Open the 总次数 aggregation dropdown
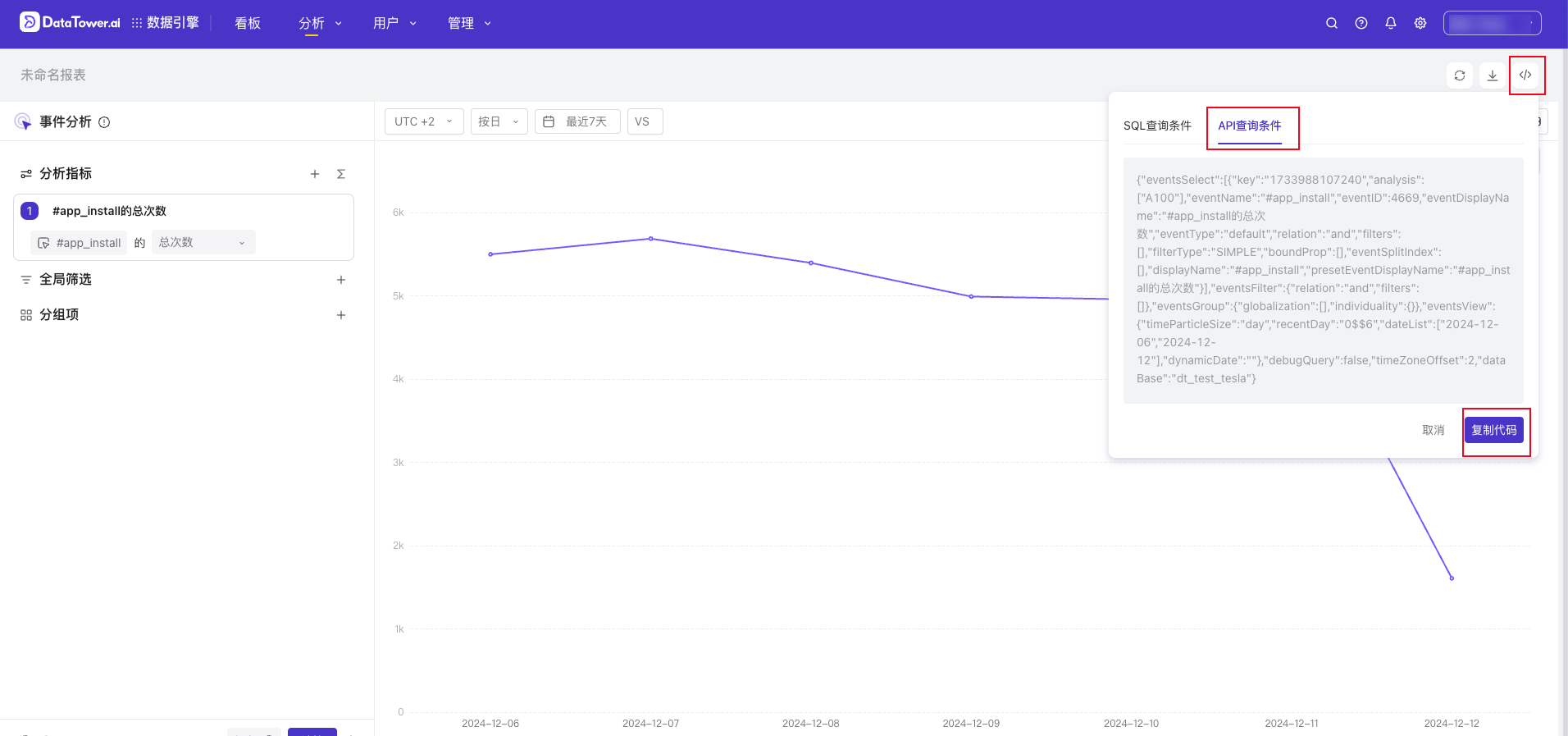1568x736 pixels. 203,242
